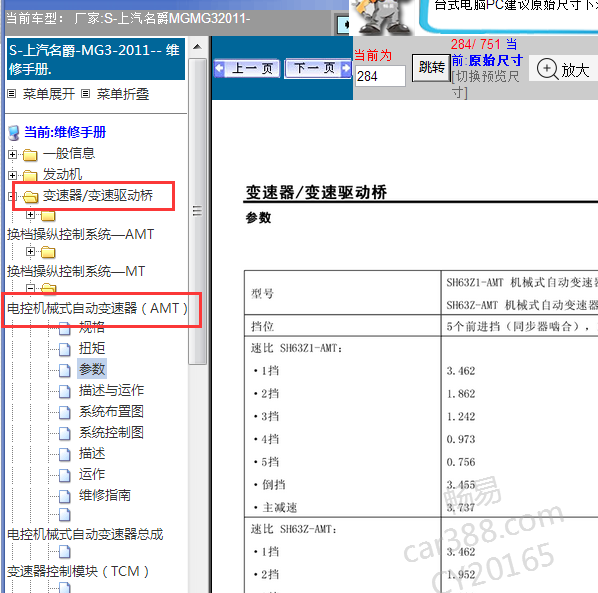Select 电控机械式自动变速器（AMT）tree item

pyautogui.click(x=98, y=308)
